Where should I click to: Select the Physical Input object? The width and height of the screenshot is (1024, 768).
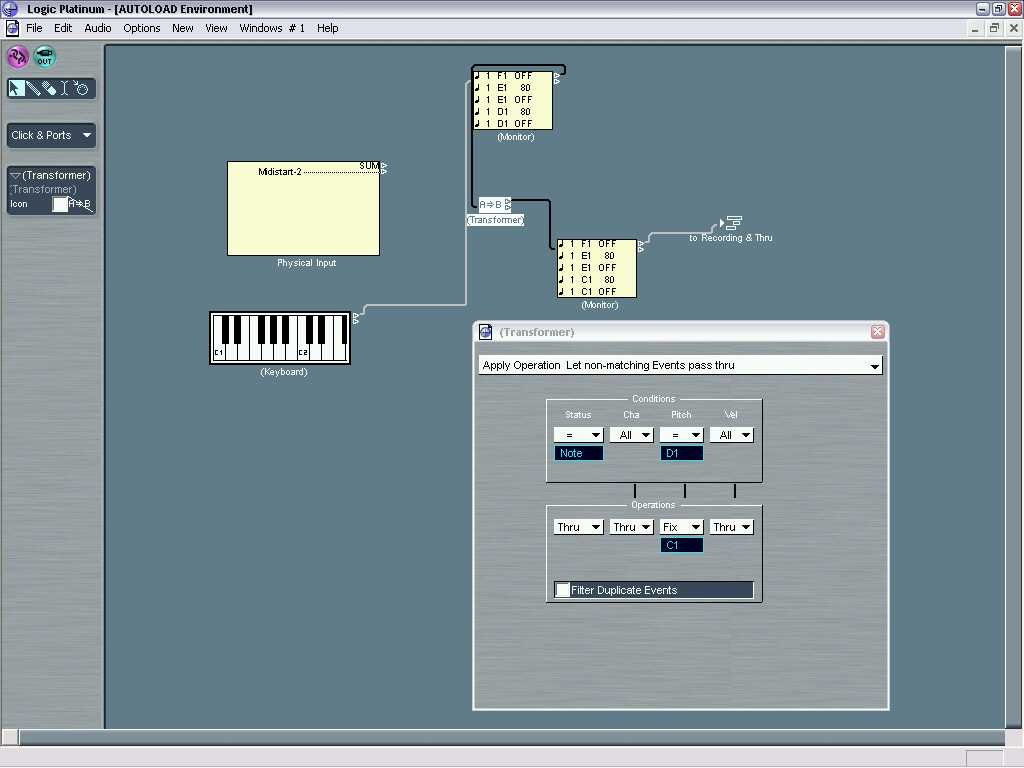click(303, 208)
